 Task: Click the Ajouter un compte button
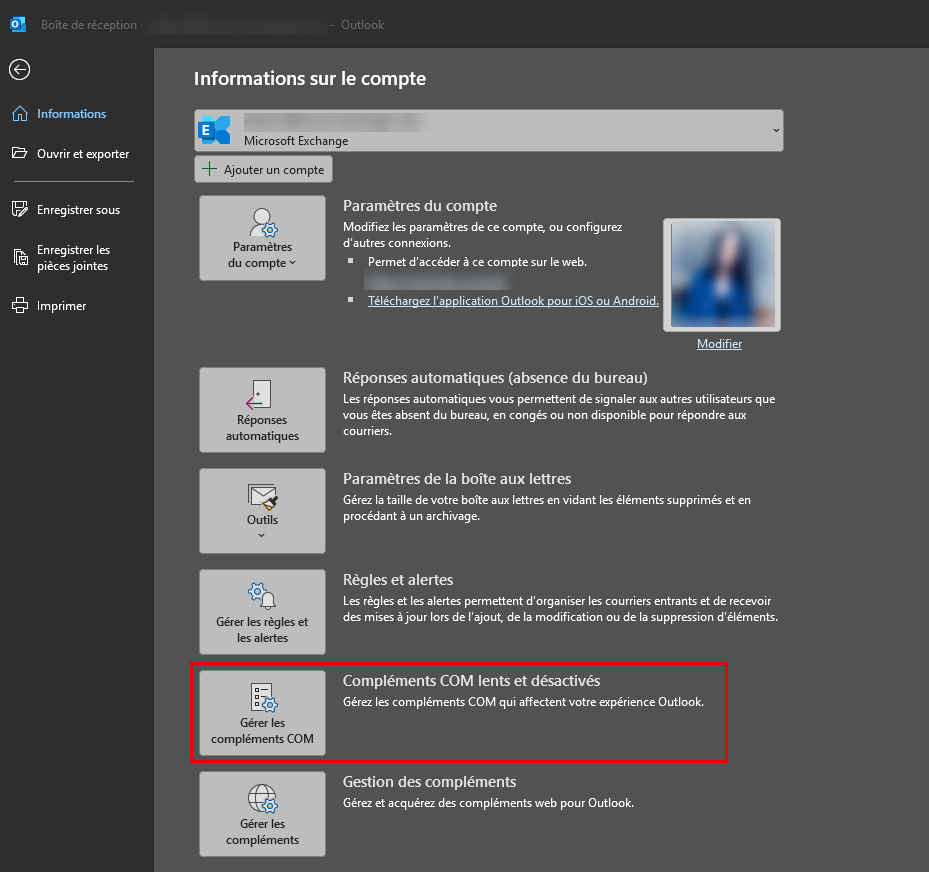(263, 169)
